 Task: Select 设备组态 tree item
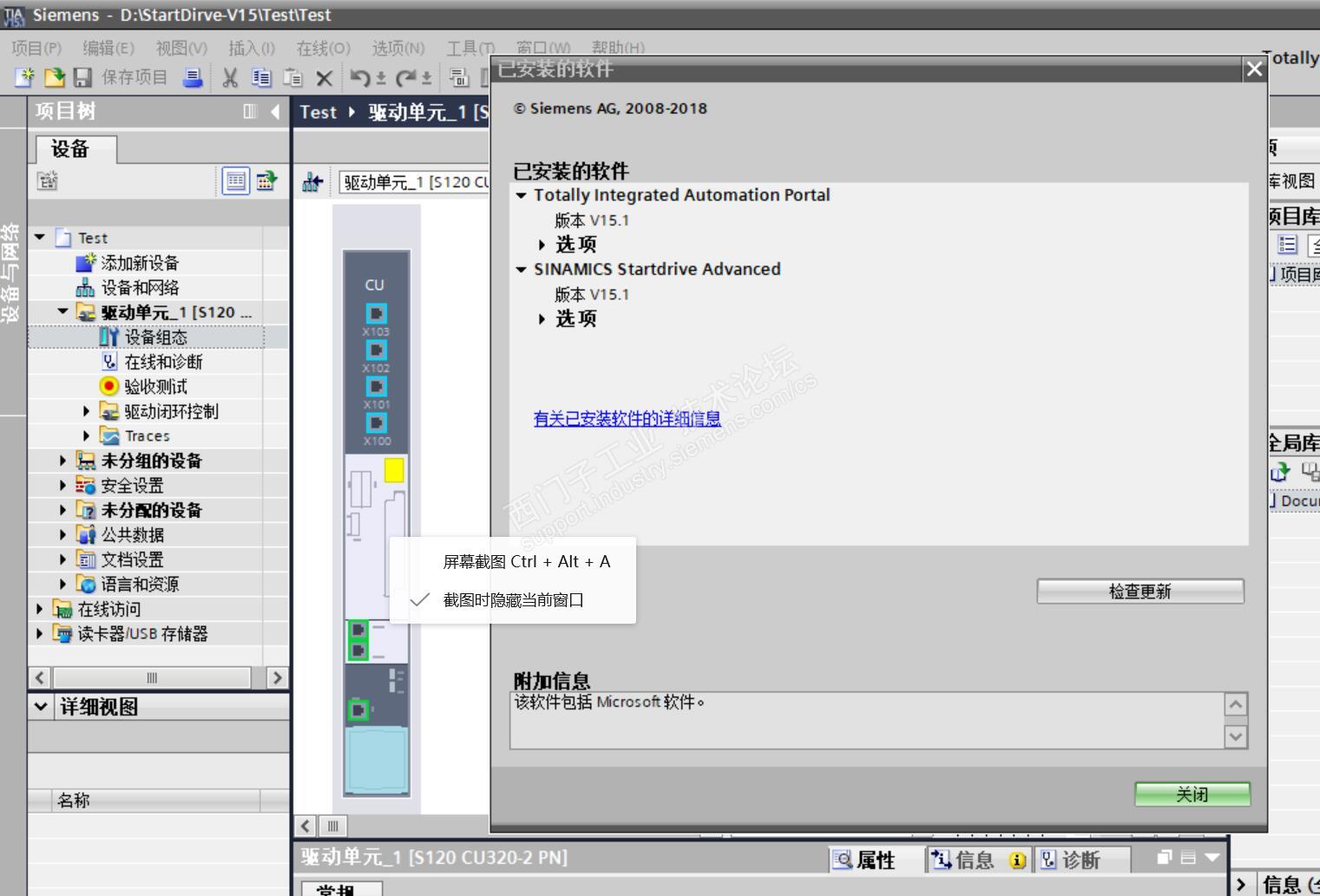click(155, 337)
